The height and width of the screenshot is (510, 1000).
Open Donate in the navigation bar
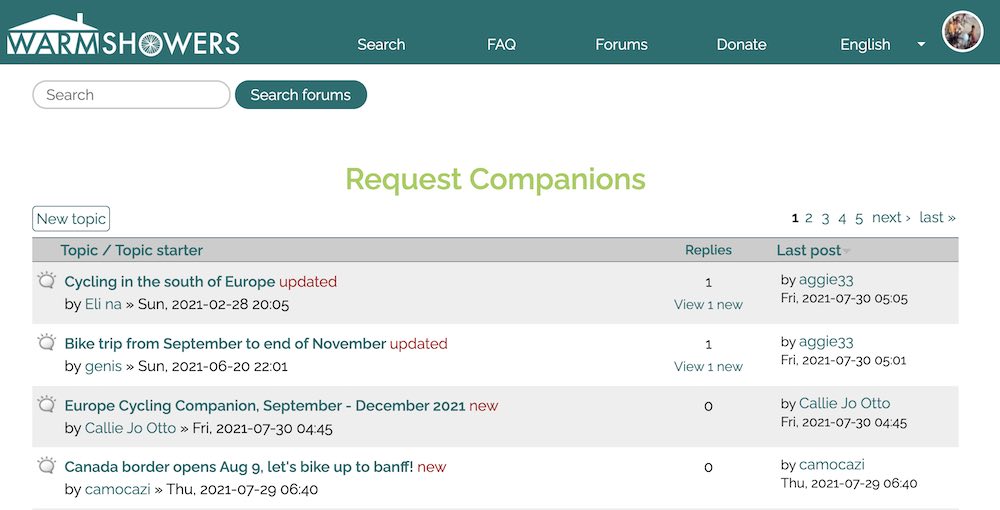point(741,45)
